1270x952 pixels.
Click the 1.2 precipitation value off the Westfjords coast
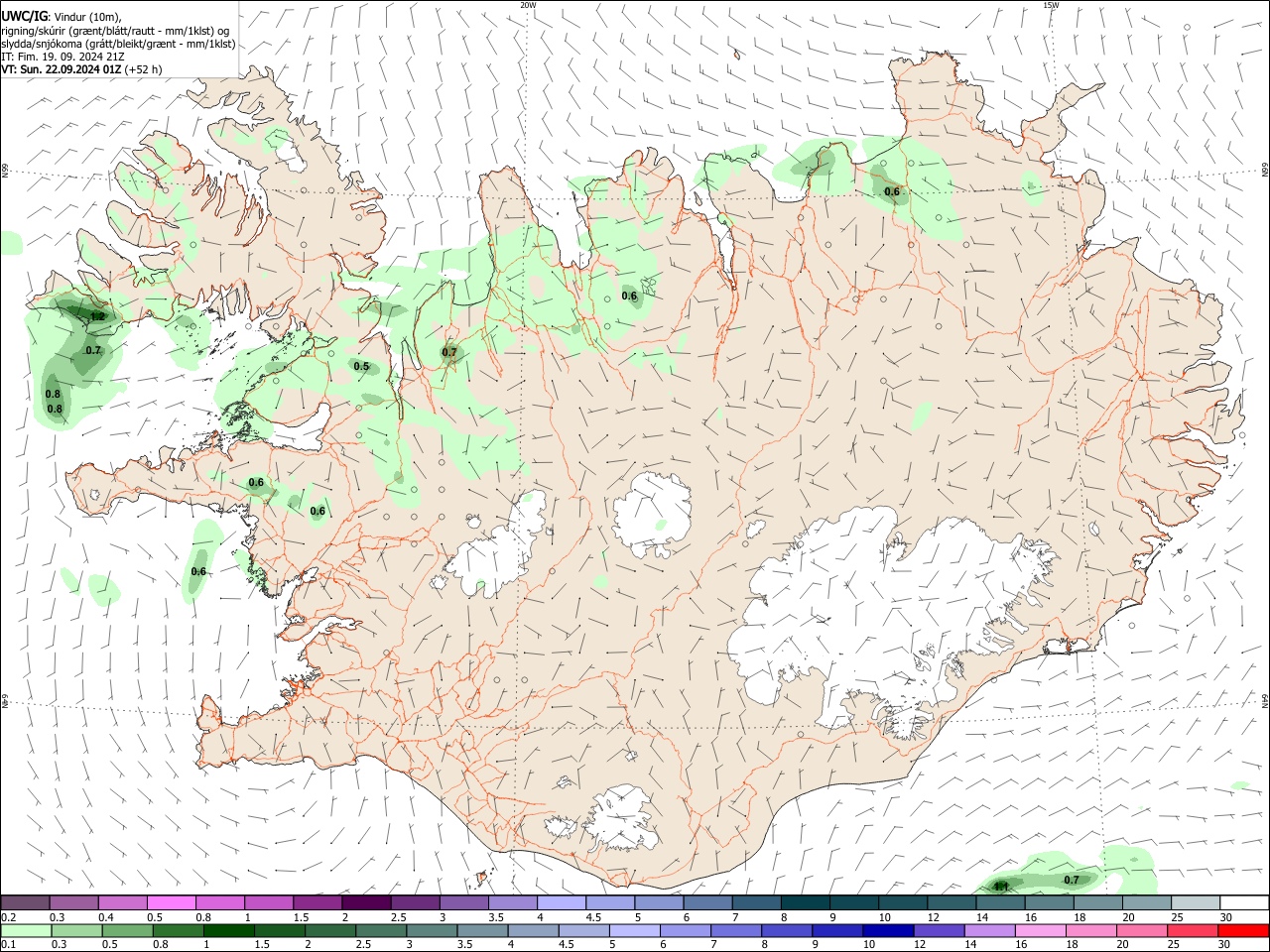pyautogui.click(x=97, y=316)
